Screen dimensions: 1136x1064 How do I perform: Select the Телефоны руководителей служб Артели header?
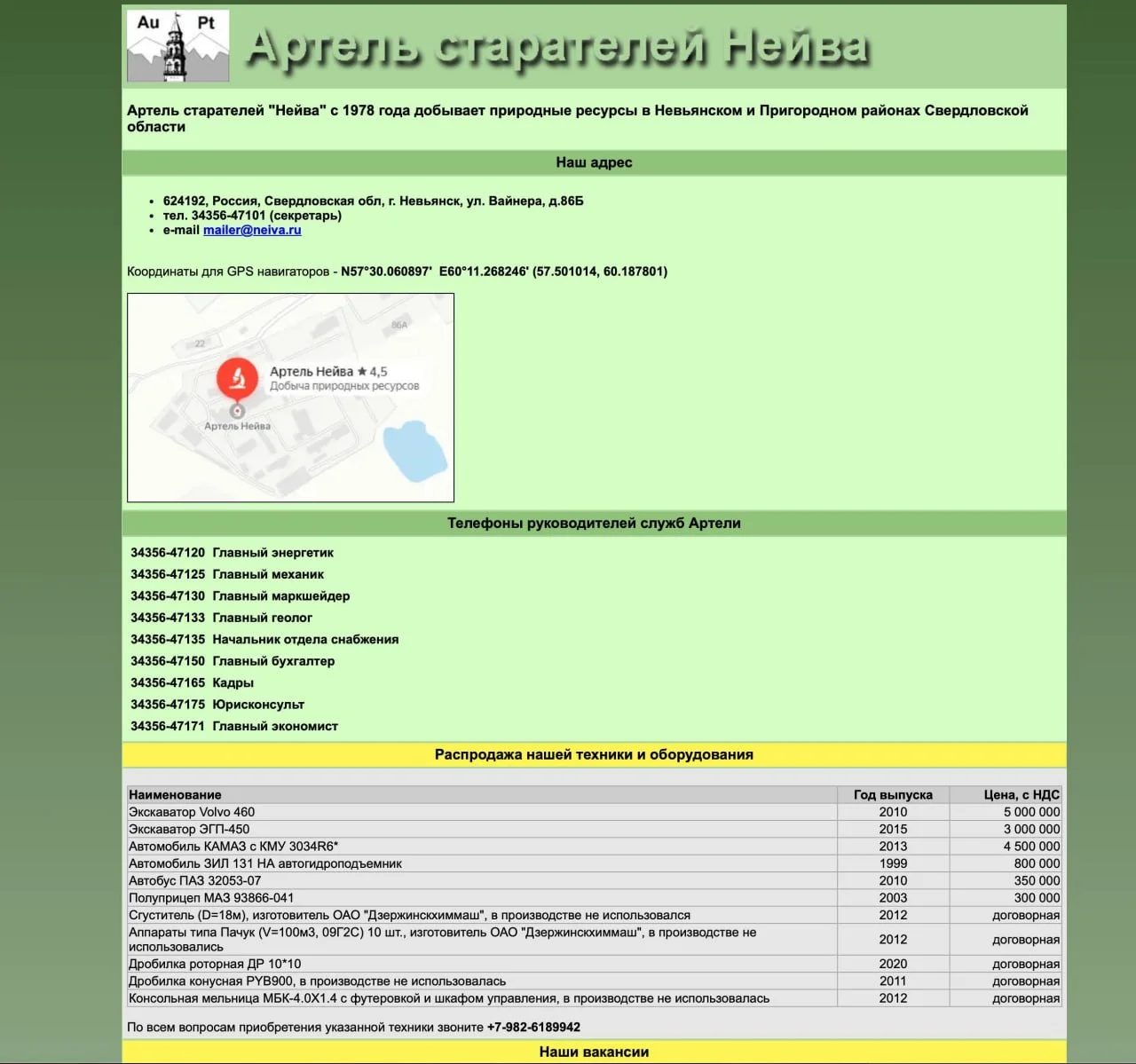coord(594,524)
